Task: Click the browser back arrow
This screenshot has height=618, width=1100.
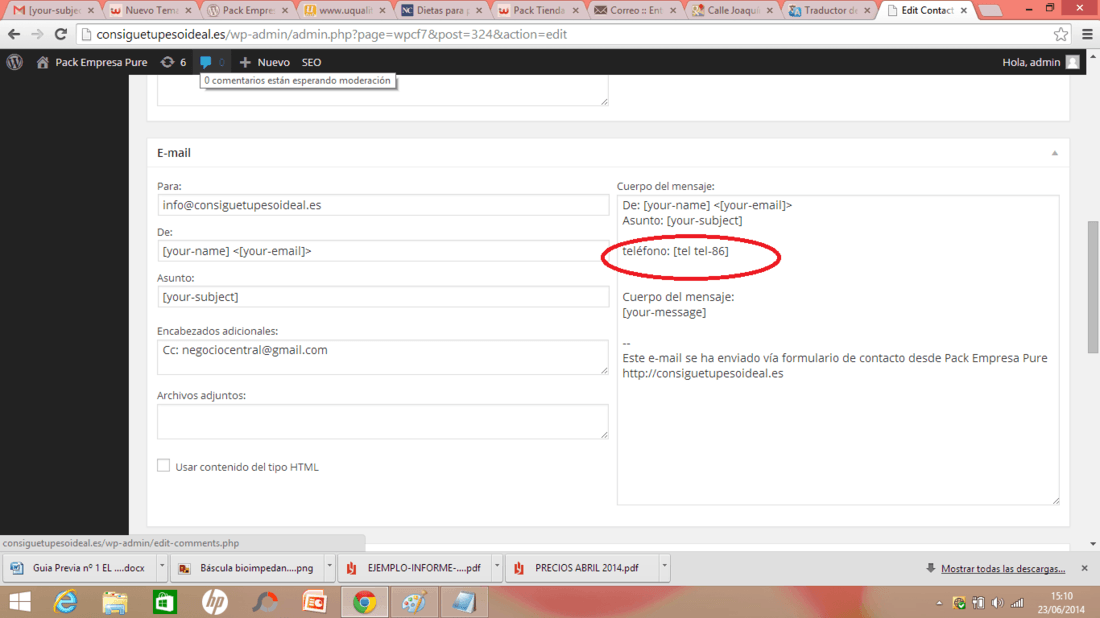Action: [x=14, y=34]
